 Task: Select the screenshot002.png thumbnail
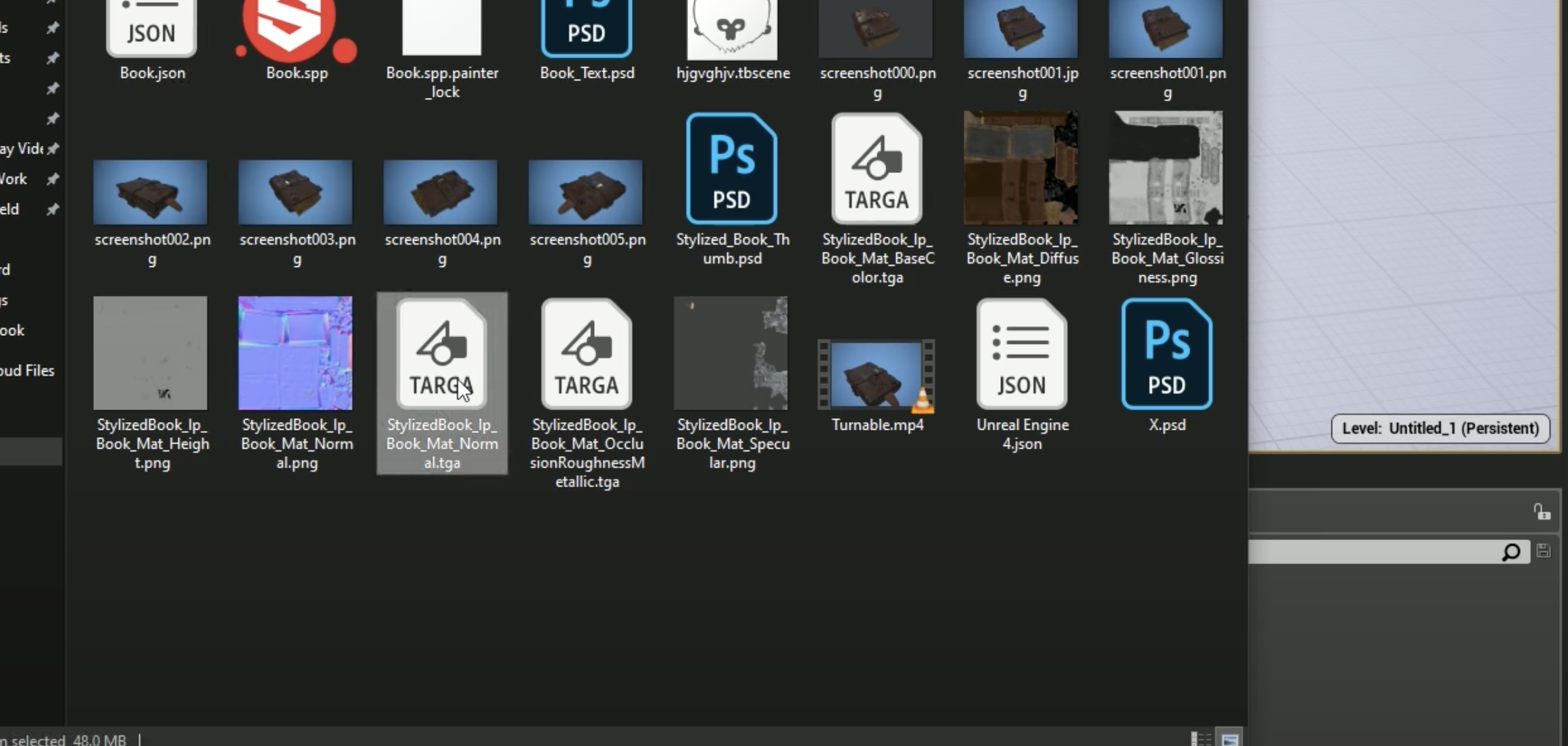coord(150,193)
